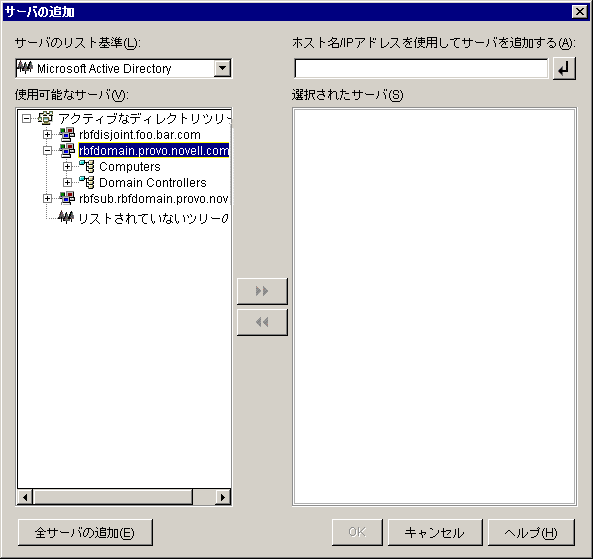Collapse the アクティブなディレクトリツリー root node
Screen dimensions: 593x559
pyautogui.click(x=26, y=119)
